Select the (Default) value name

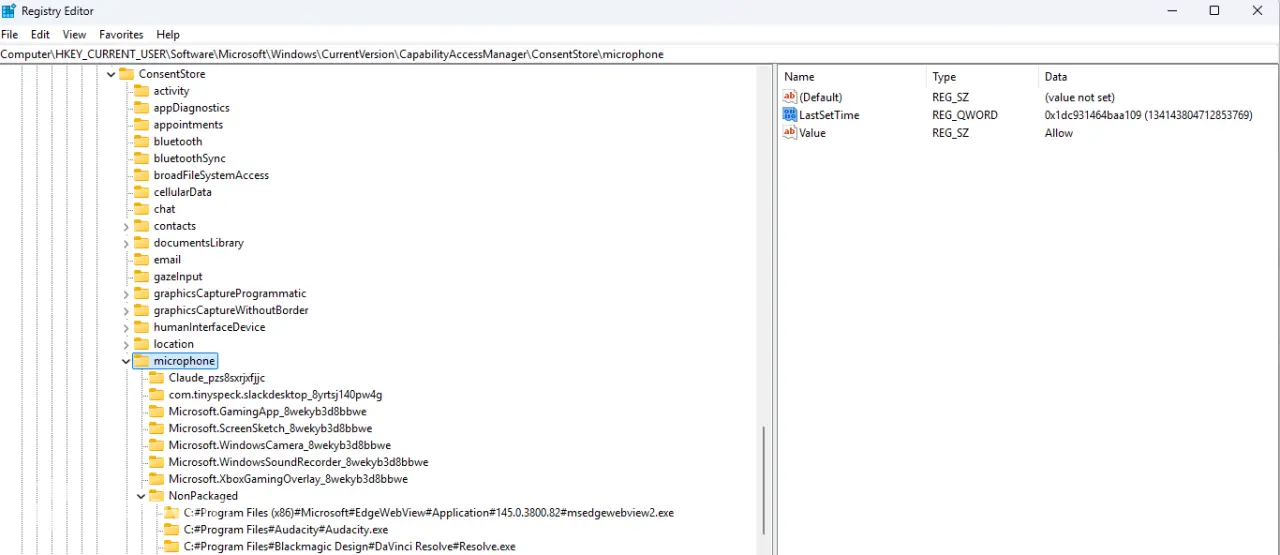point(821,97)
